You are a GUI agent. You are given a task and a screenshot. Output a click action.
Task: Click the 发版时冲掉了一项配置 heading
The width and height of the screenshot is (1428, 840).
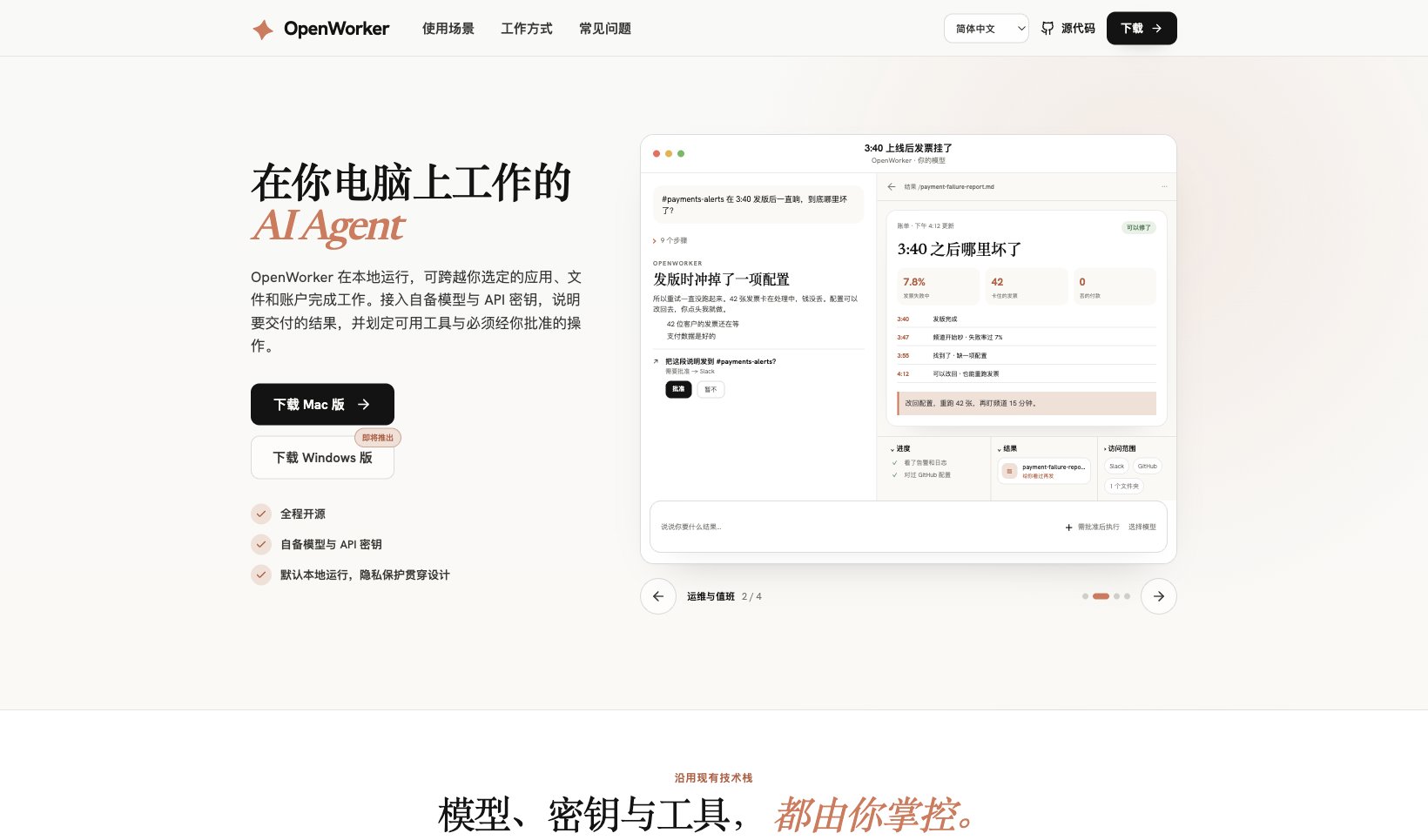click(x=721, y=279)
